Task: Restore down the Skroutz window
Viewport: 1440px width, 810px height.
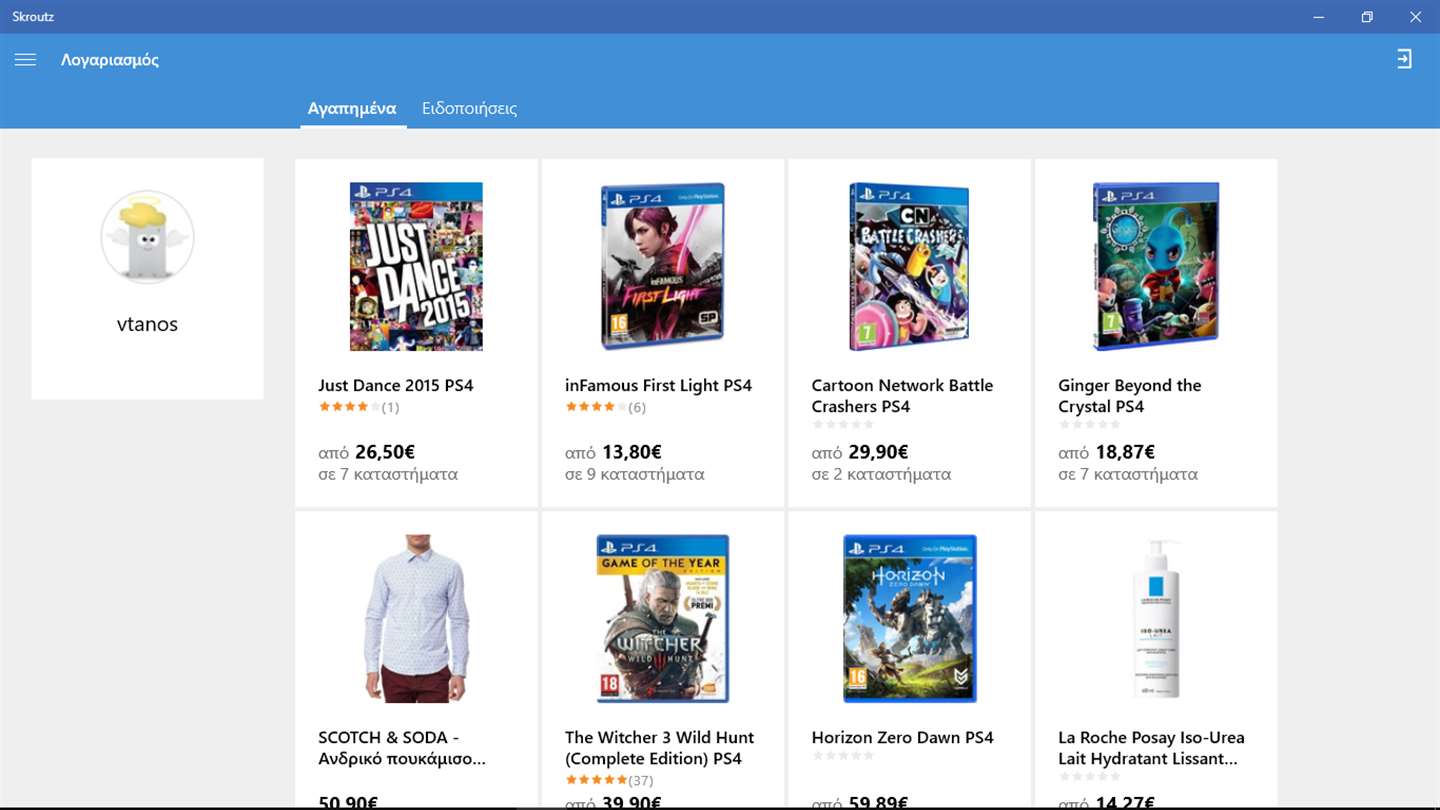Action: click(x=1367, y=17)
